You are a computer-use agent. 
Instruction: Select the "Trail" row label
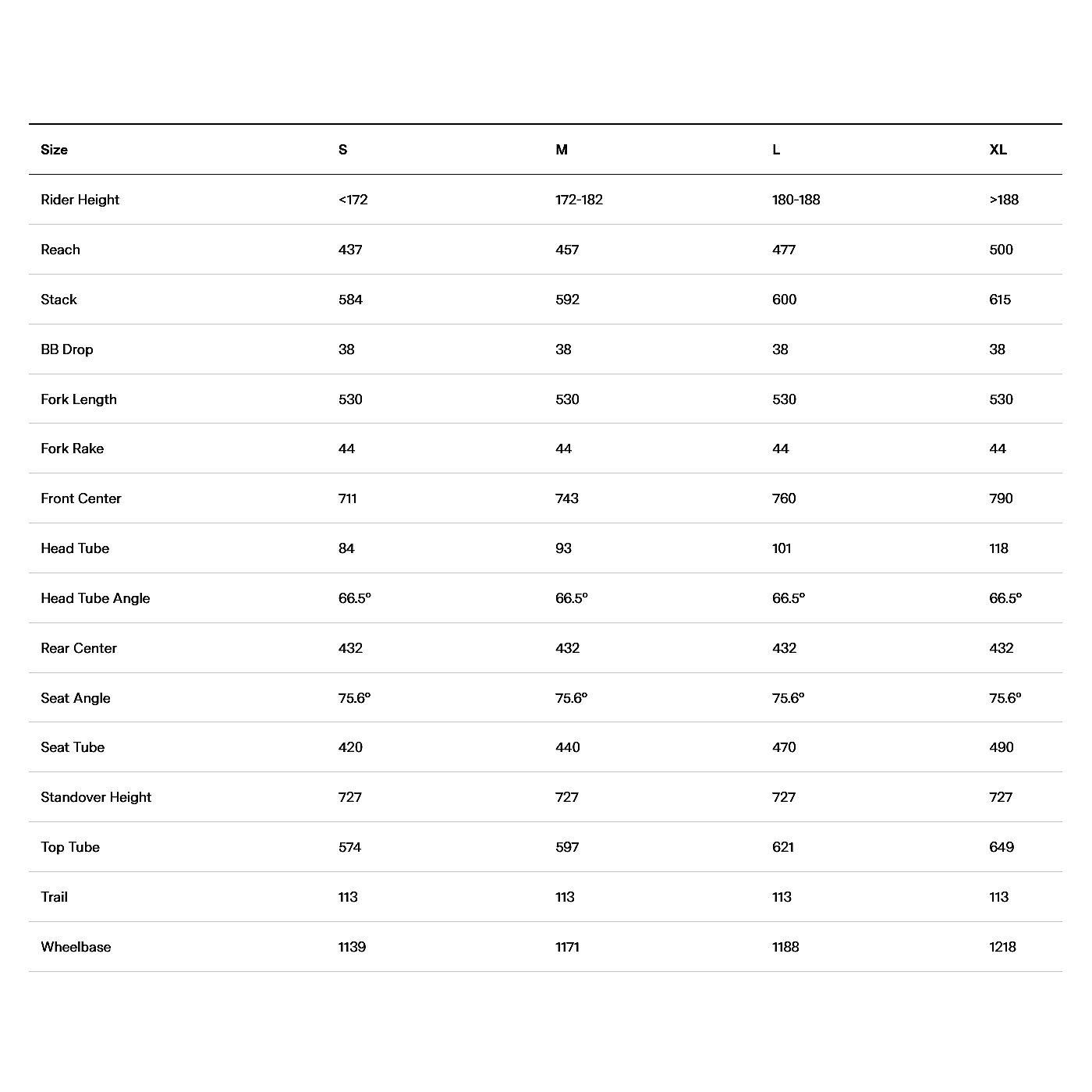[x=55, y=897]
